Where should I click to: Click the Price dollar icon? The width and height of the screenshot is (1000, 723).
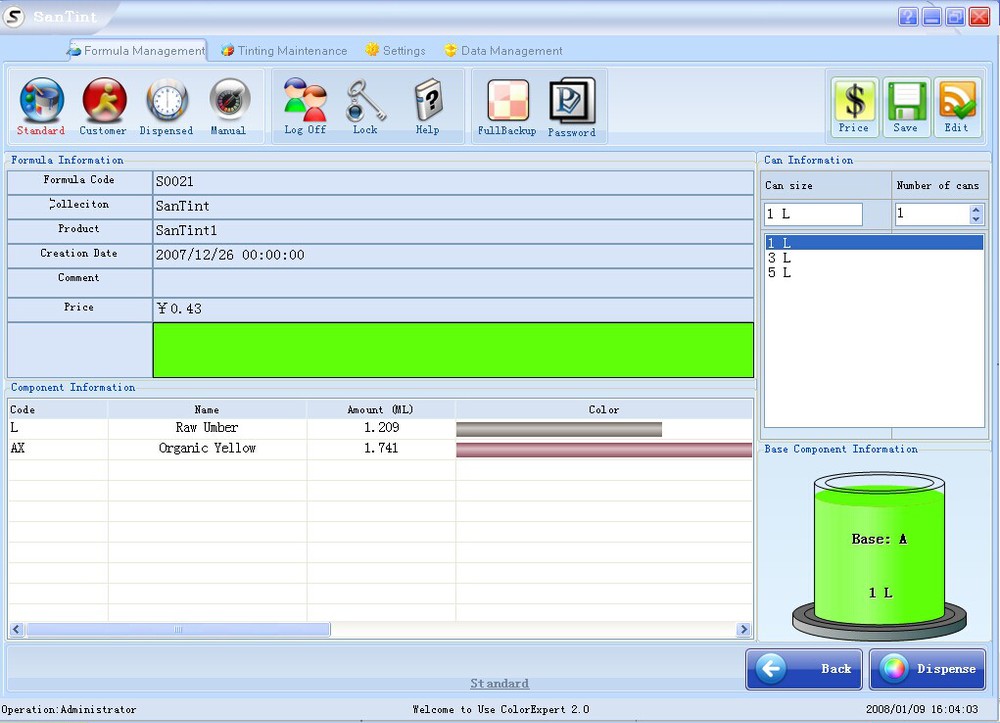854,107
